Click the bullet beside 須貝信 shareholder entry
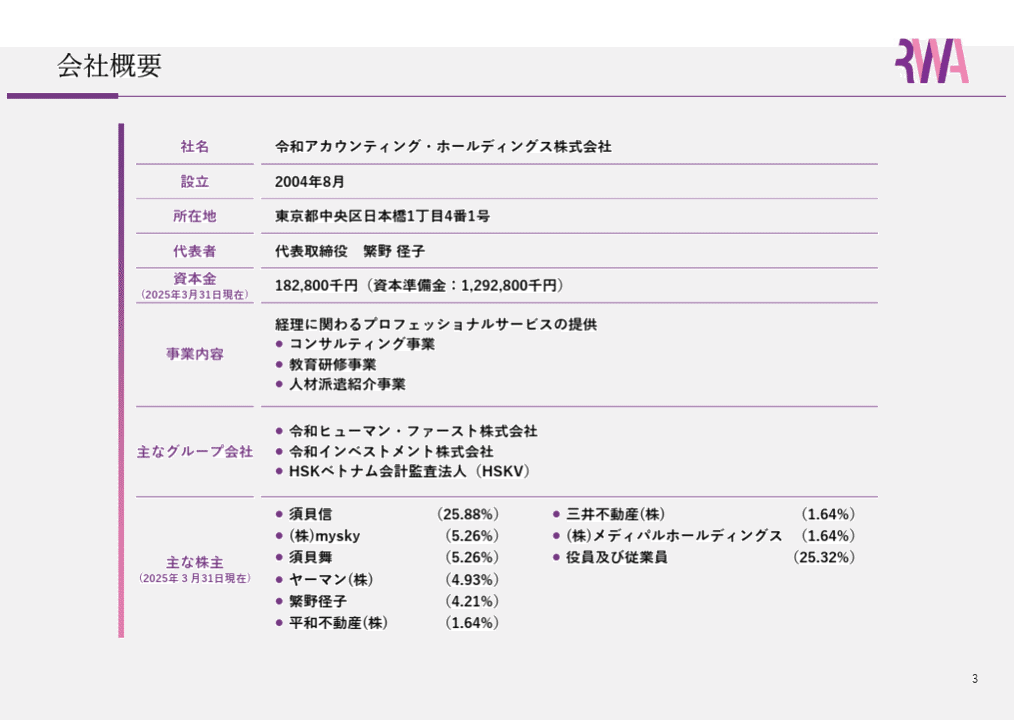The width and height of the screenshot is (1014, 720). coord(277,513)
